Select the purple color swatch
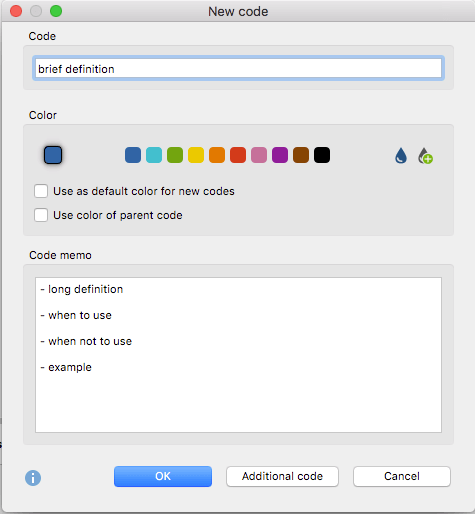 [280, 155]
